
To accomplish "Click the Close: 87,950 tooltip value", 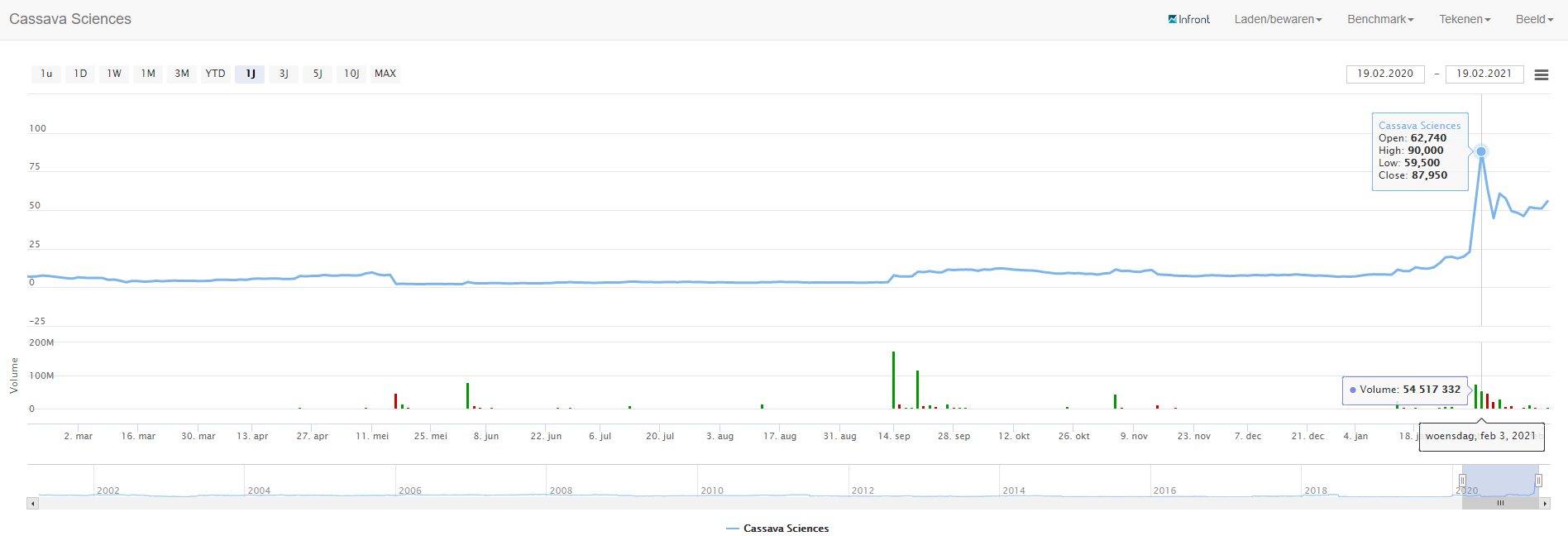I will [1413, 175].
